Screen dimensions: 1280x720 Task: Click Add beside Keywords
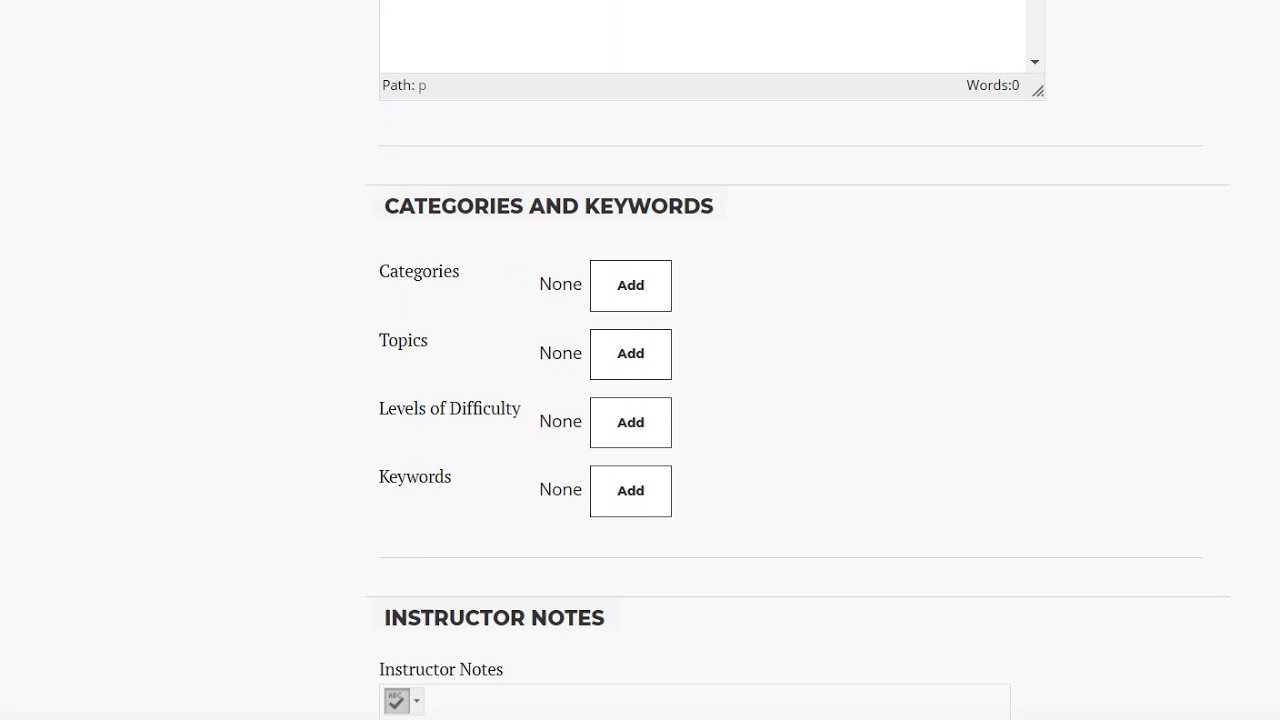coord(630,491)
